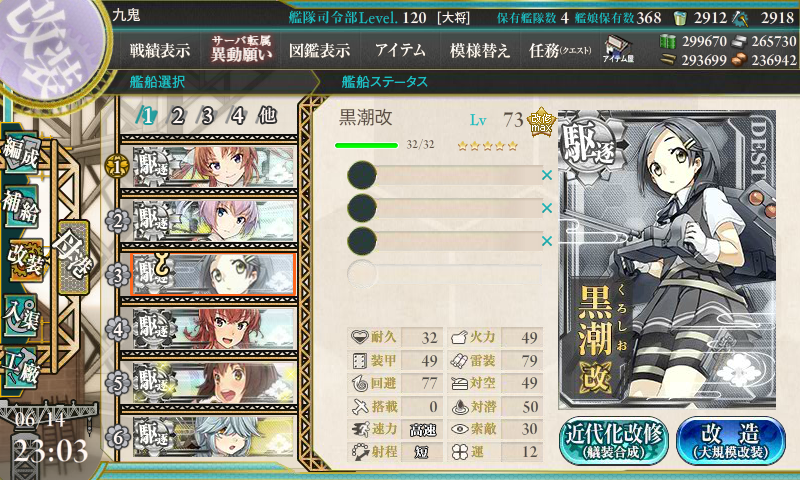Select the second empty equipment slot
Screen dimensions: 800x480
(x=444, y=208)
